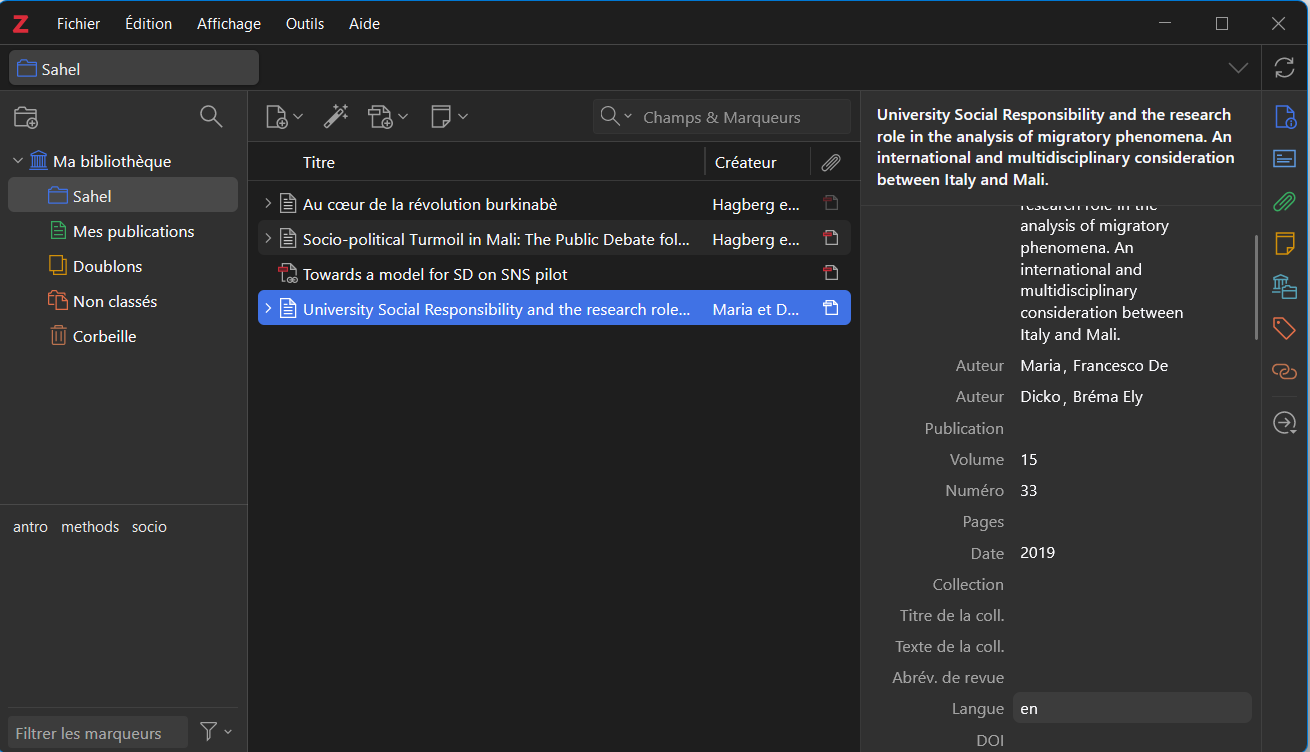Open the New Item dropdown
This screenshot has width=1310, height=752.
(284, 117)
